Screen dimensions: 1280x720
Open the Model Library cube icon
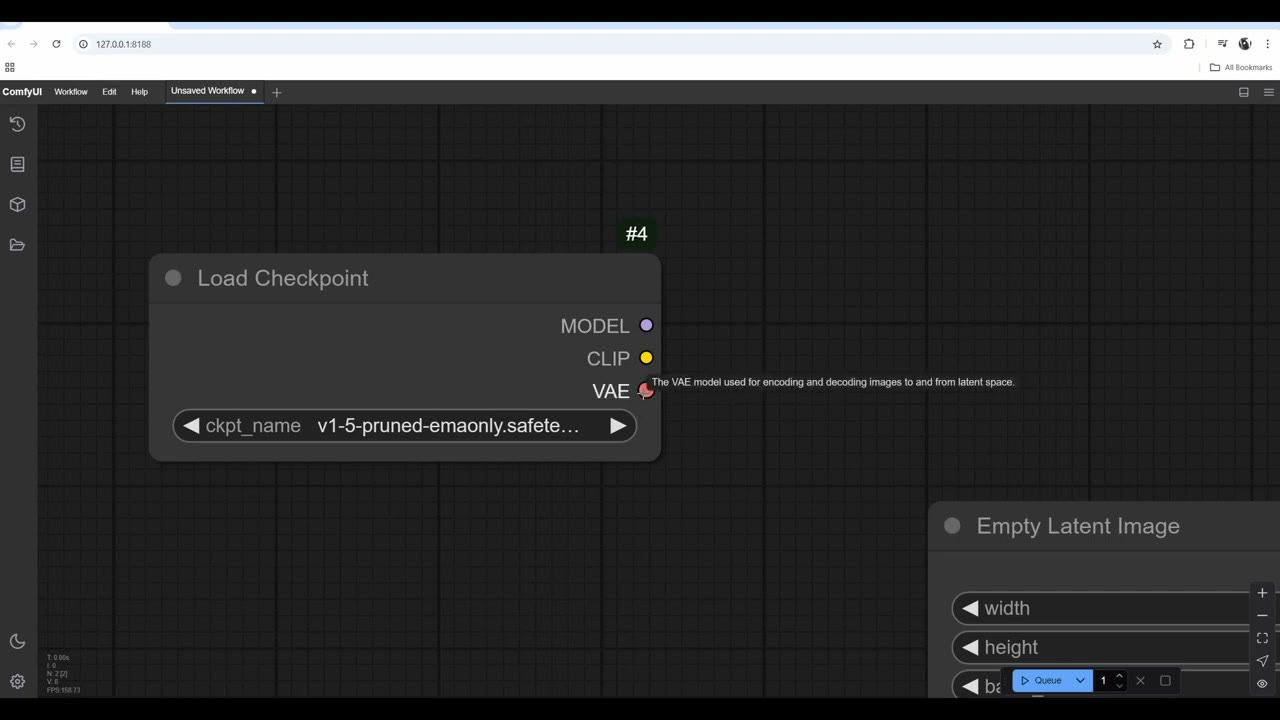click(17, 205)
